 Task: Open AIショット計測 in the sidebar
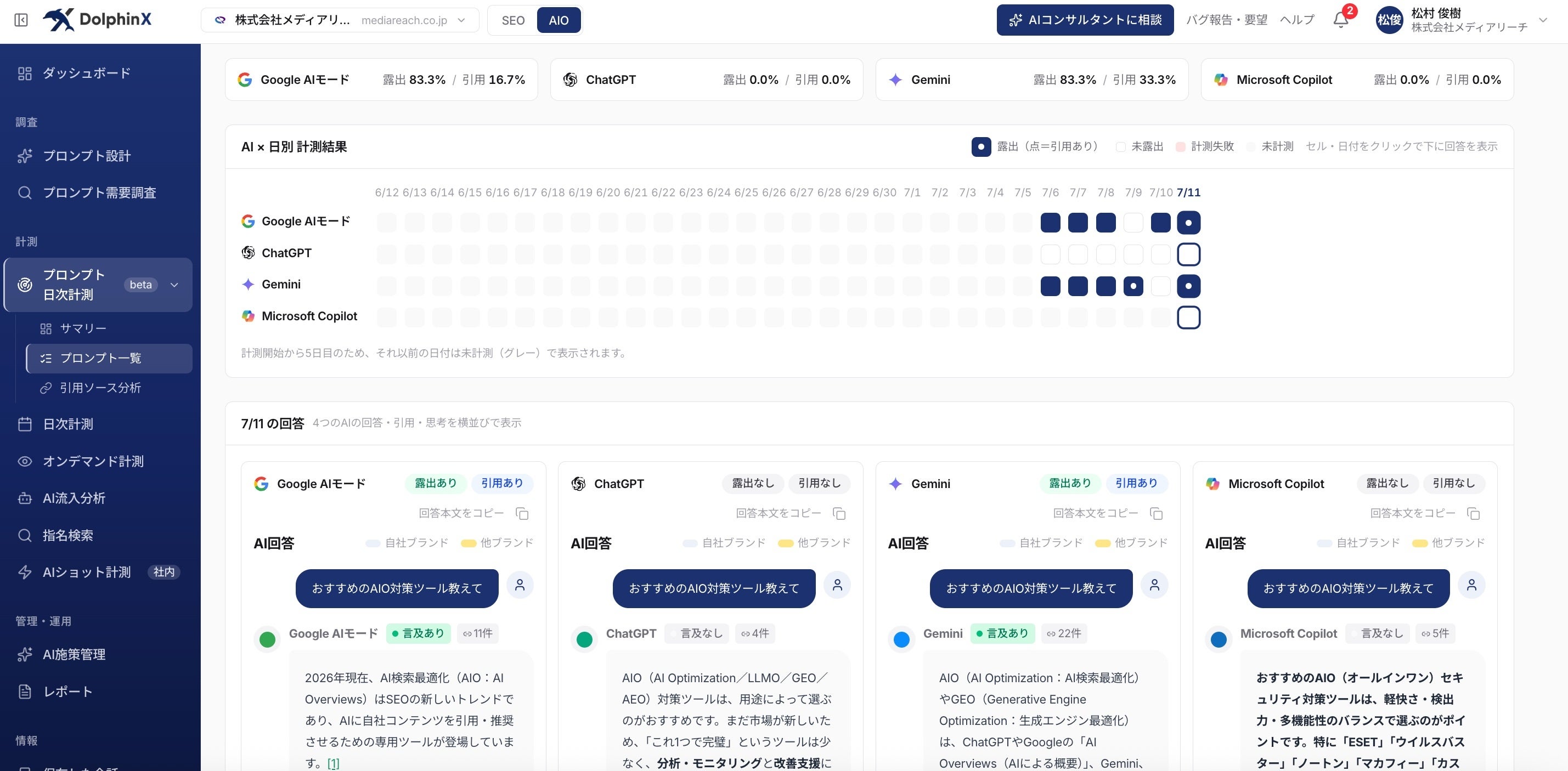pyautogui.click(x=100, y=572)
